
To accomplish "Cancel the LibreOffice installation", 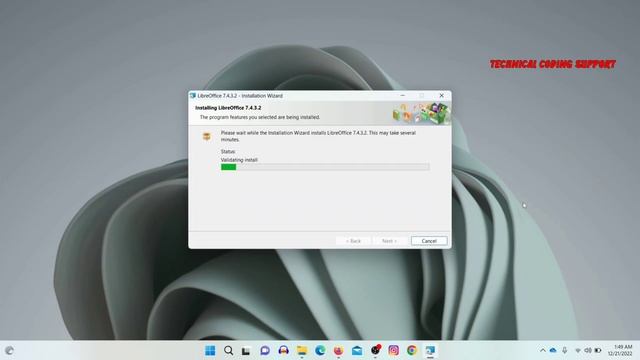I will pos(429,241).
